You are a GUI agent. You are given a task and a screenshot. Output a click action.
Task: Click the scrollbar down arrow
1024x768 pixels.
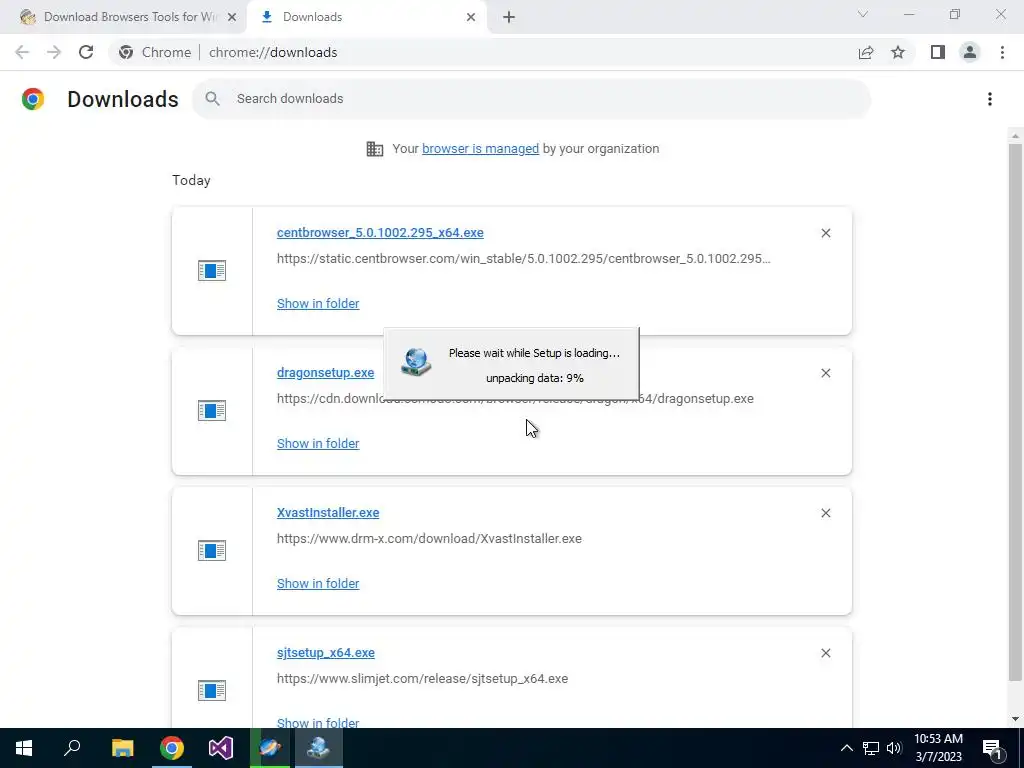pyautogui.click(x=1015, y=719)
